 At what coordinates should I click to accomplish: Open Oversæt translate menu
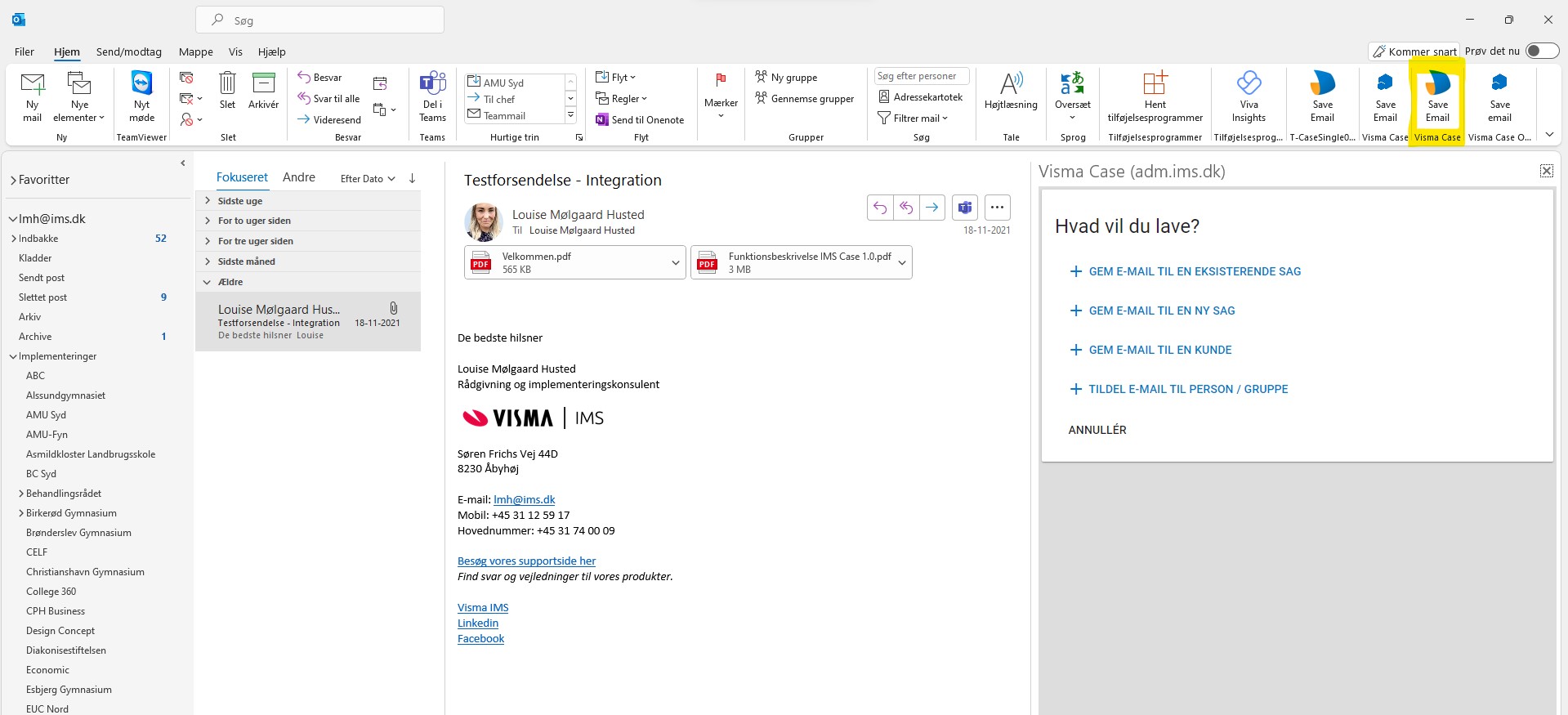[x=1073, y=96]
